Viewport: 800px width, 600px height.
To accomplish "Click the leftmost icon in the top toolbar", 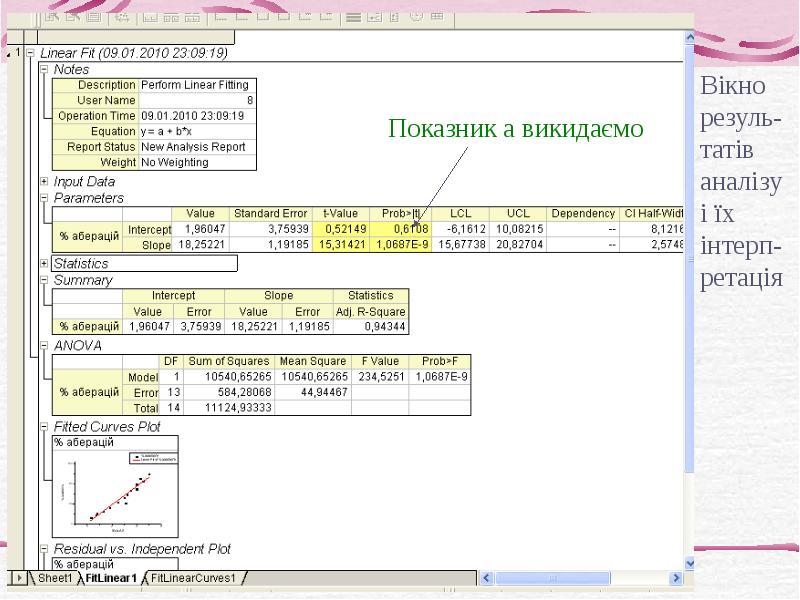I will coord(50,17).
